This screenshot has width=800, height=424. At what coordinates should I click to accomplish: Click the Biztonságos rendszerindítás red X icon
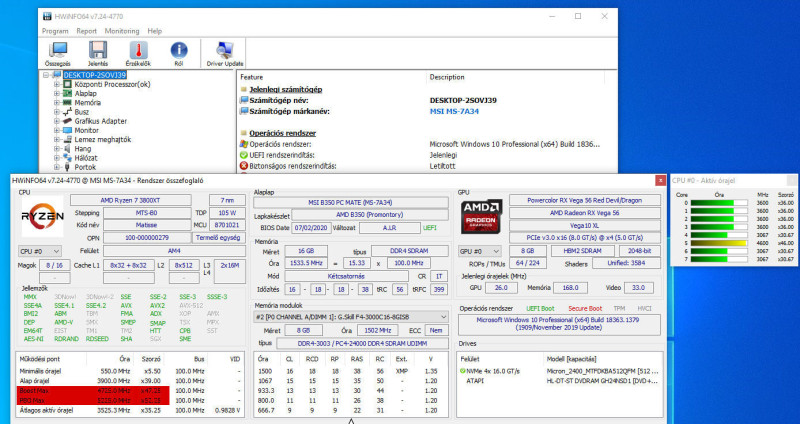coord(244,166)
